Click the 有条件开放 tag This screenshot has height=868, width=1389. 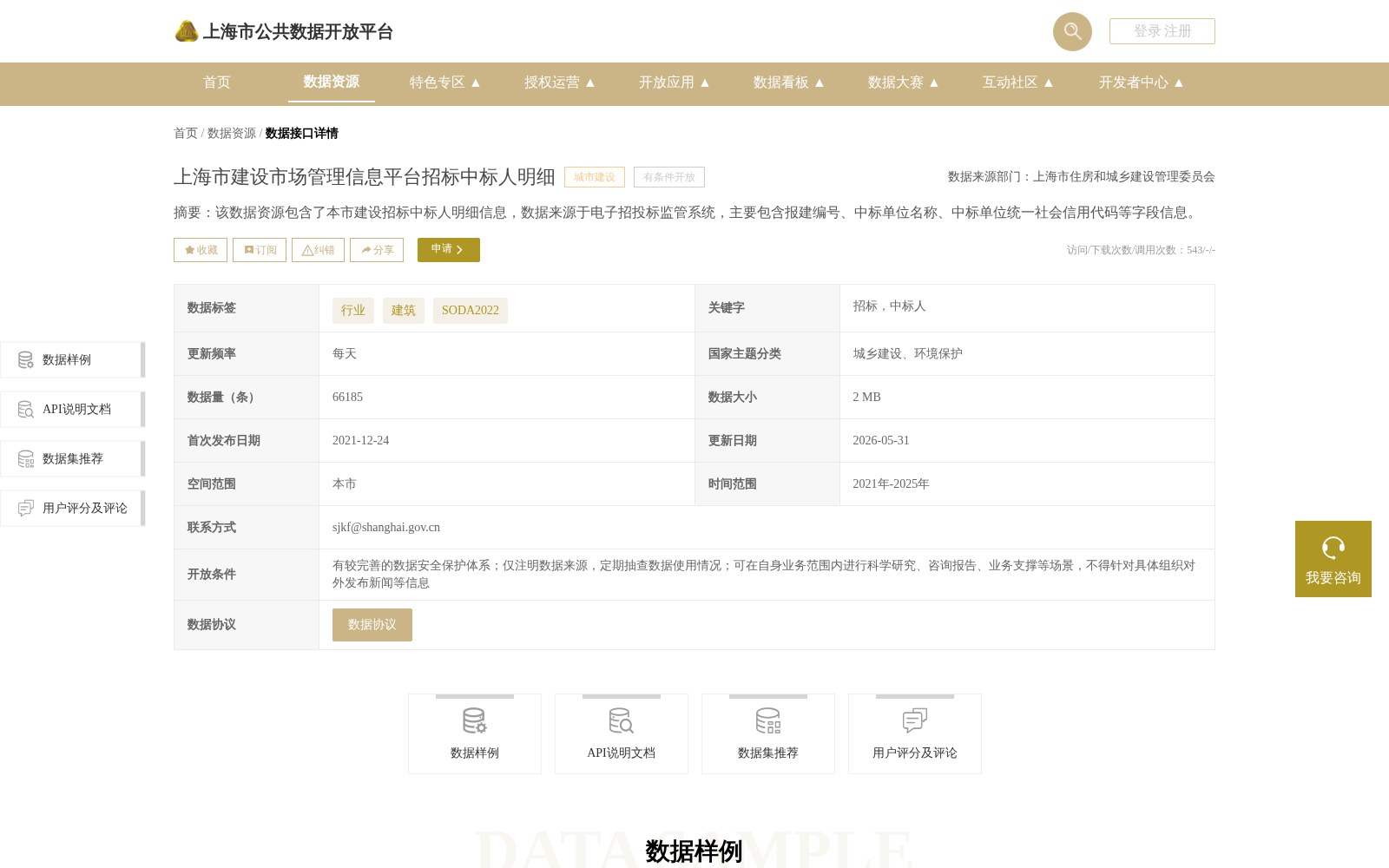point(669,177)
